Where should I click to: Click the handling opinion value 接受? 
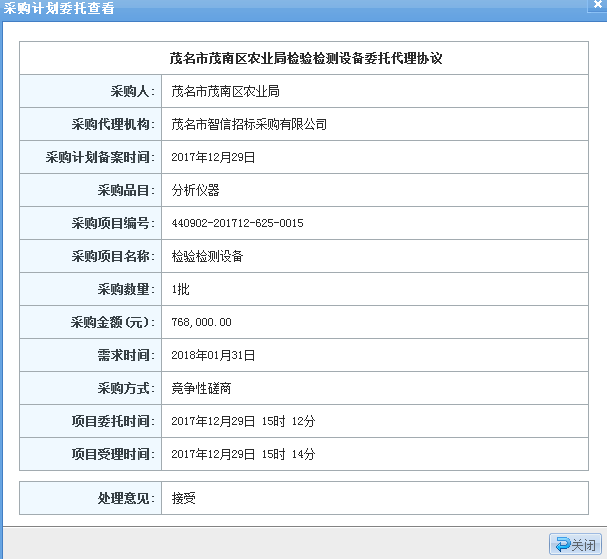[x=183, y=497]
